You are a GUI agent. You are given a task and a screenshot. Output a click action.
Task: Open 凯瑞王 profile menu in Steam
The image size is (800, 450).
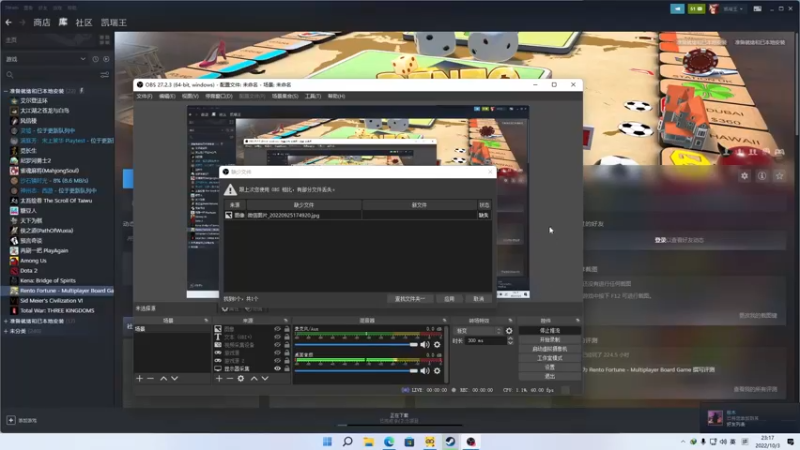(x=733, y=9)
